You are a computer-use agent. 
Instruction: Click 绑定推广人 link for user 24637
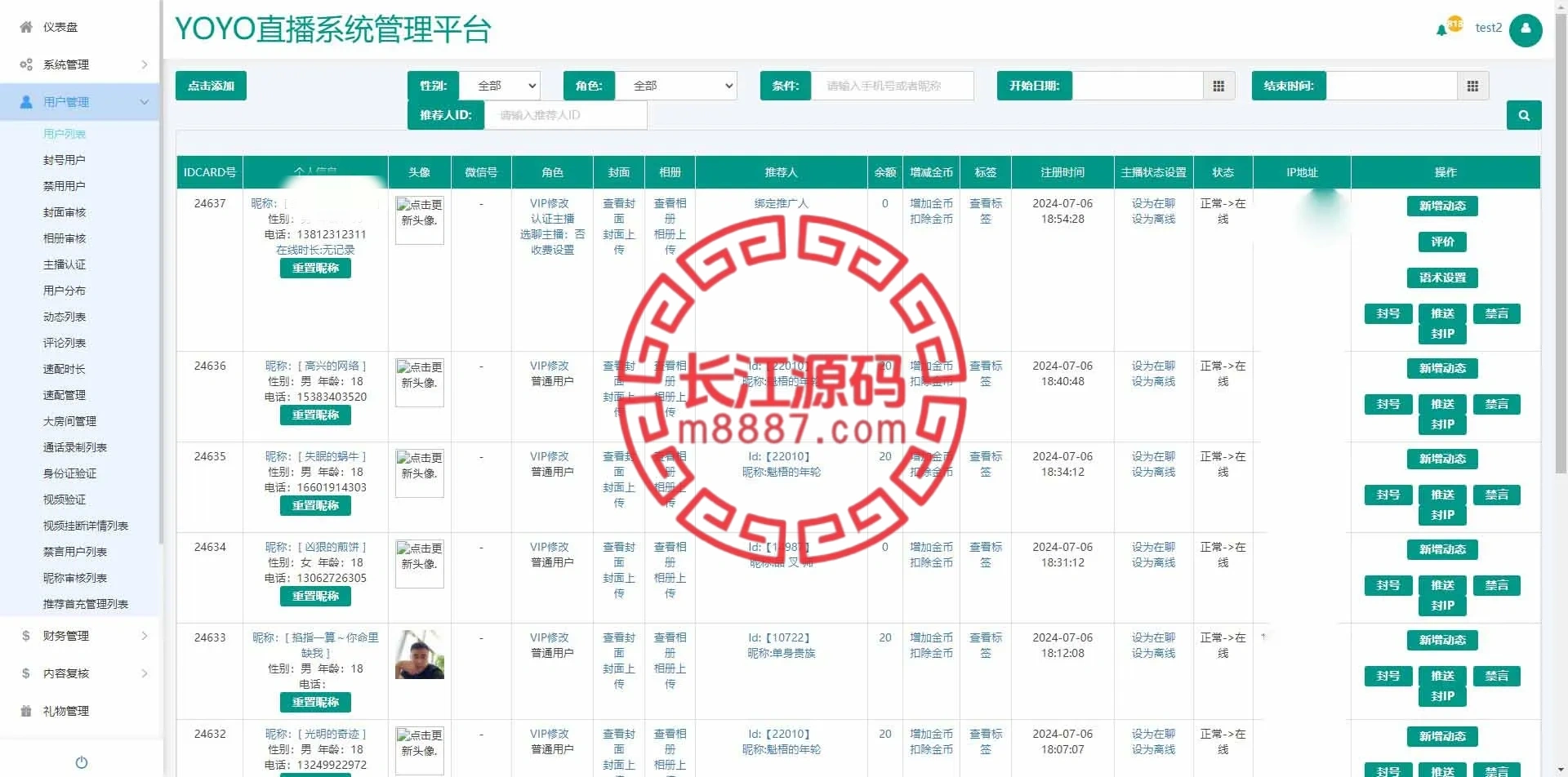pos(782,203)
